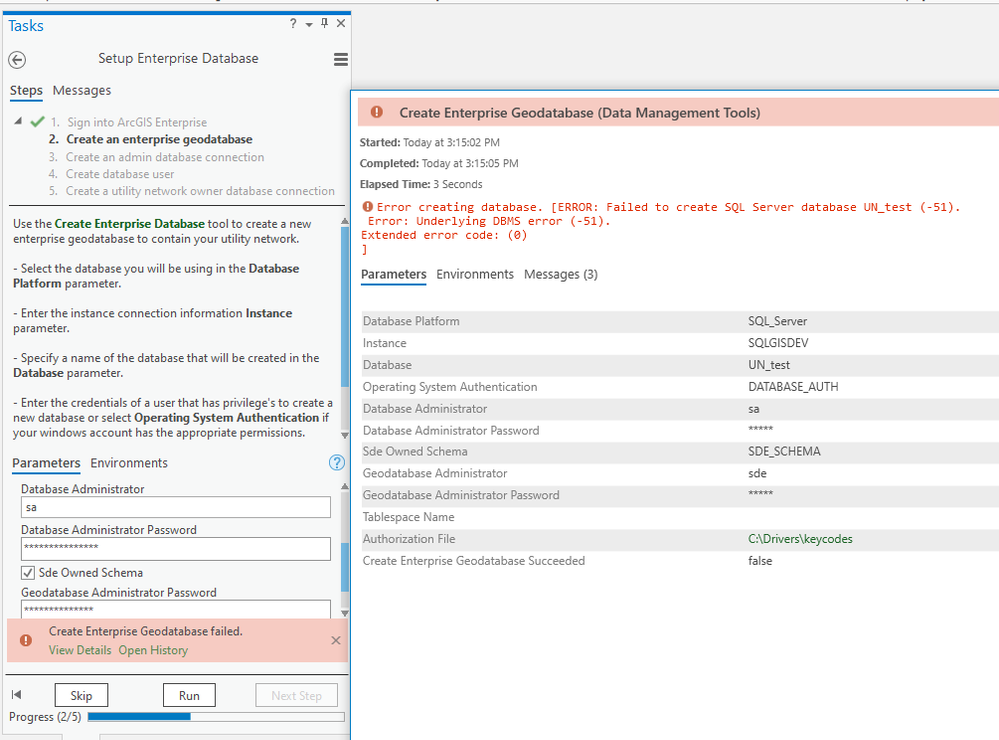This screenshot has width=999, height=740.
Task: Click the parameters list scrollbar
Action: click(x=345, y=567)
